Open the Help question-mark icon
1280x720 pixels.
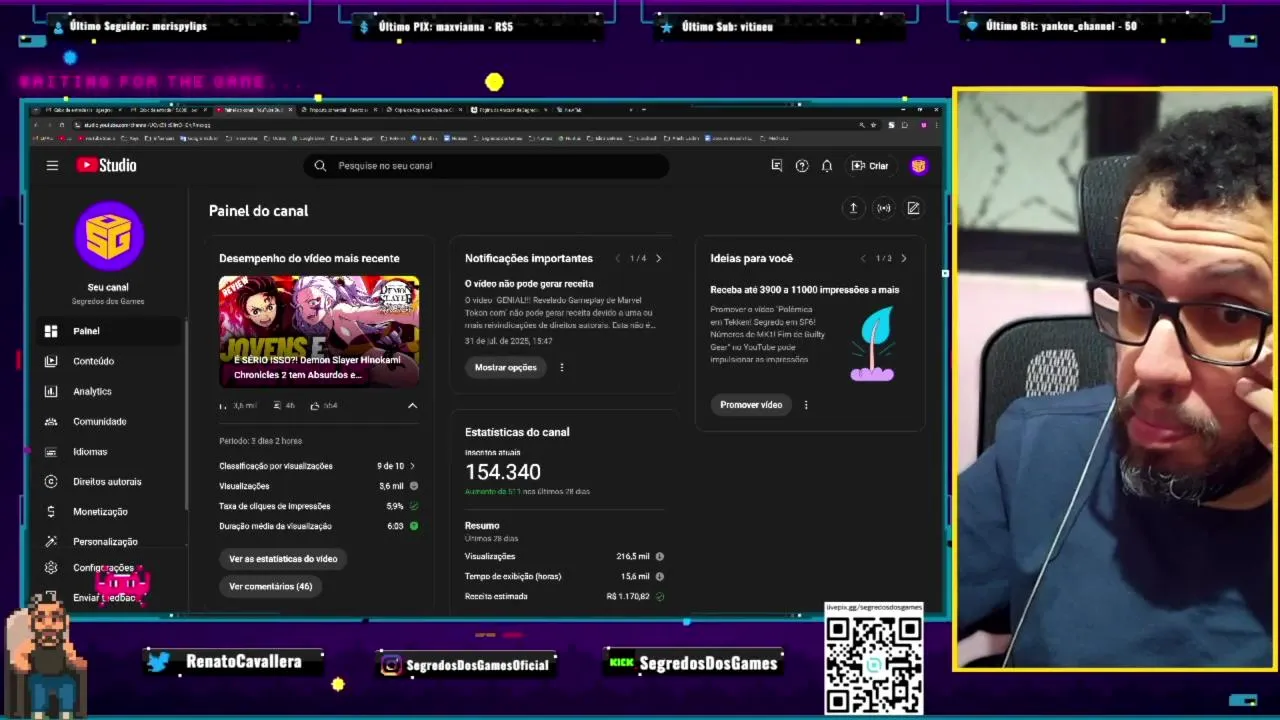(x=802, y=166)
